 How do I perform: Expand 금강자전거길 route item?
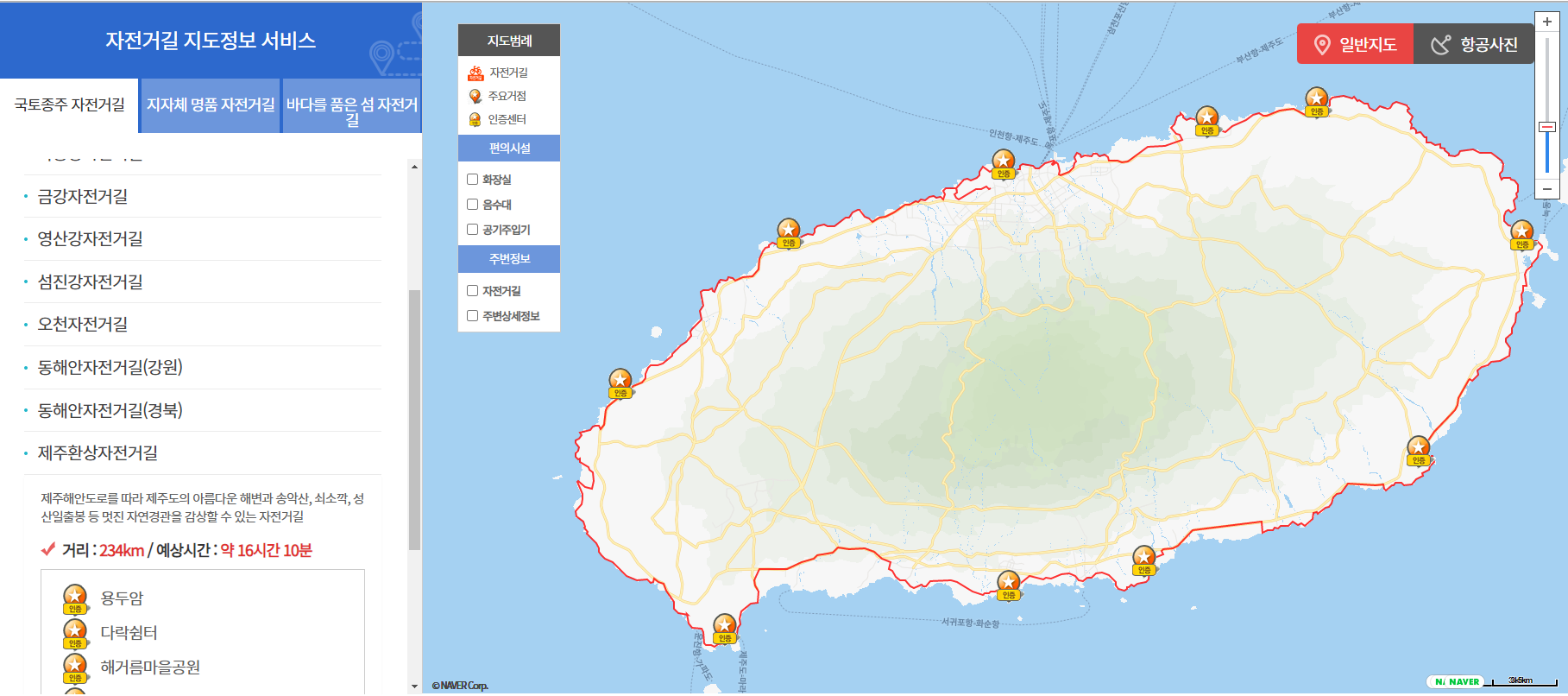83,197
